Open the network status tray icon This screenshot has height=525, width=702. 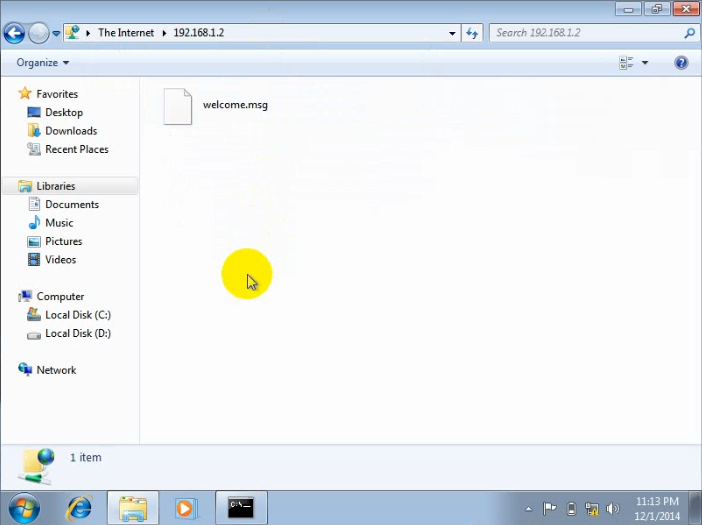click(592, 509)
